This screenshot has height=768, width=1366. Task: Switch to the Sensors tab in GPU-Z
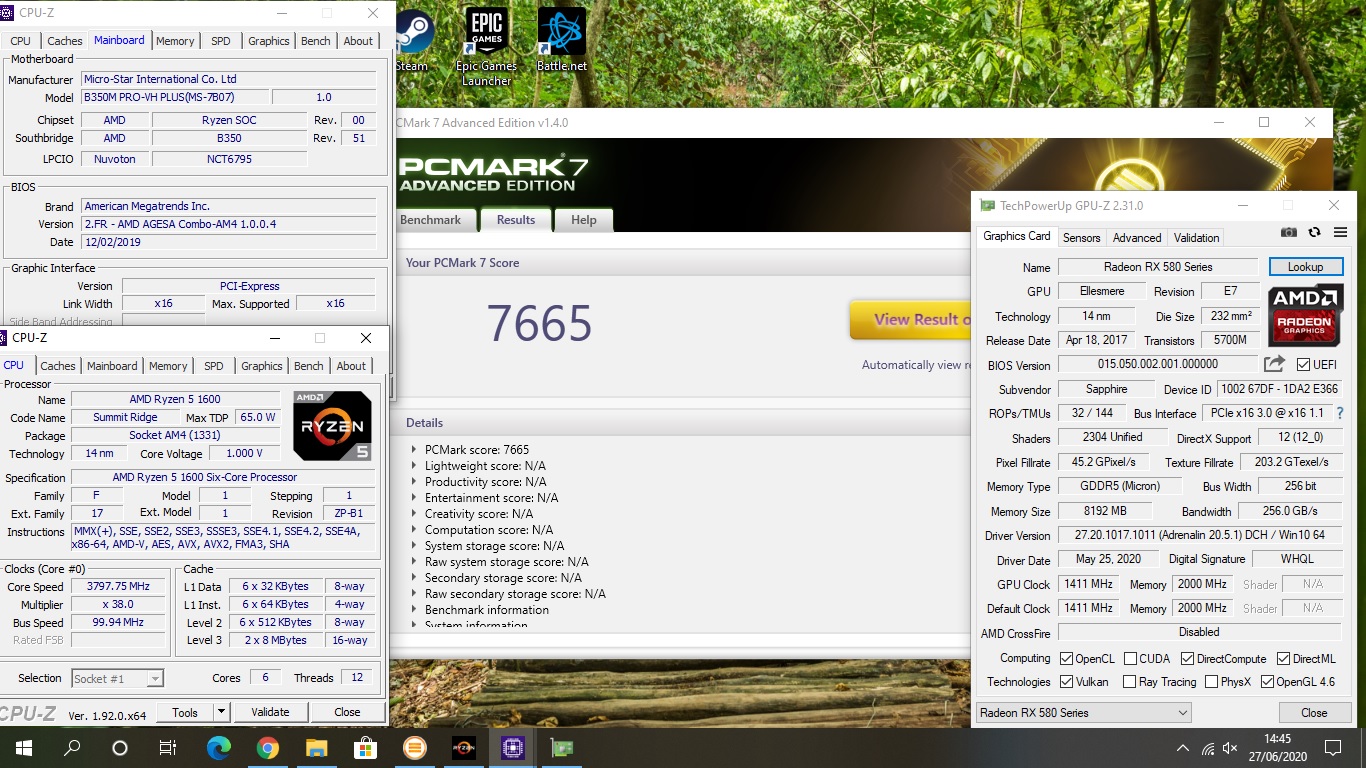click(x=1081, y=238)
